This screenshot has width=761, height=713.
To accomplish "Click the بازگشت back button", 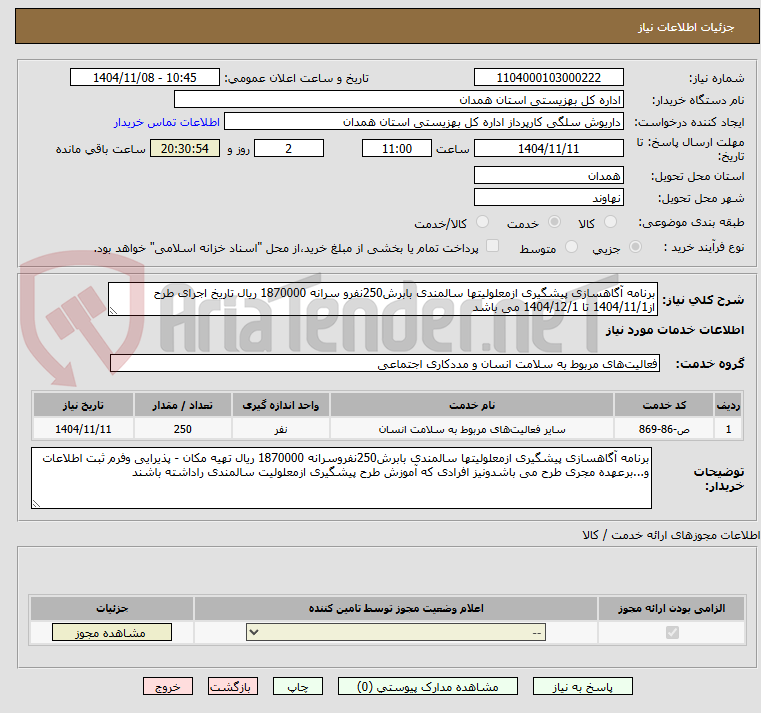I will [232, 686].
